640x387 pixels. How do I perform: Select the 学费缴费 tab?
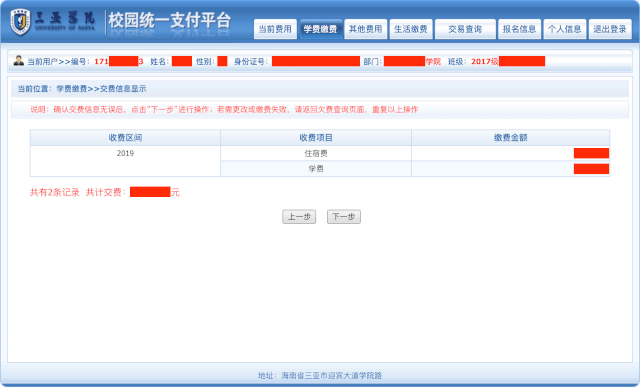pos(320,29)
